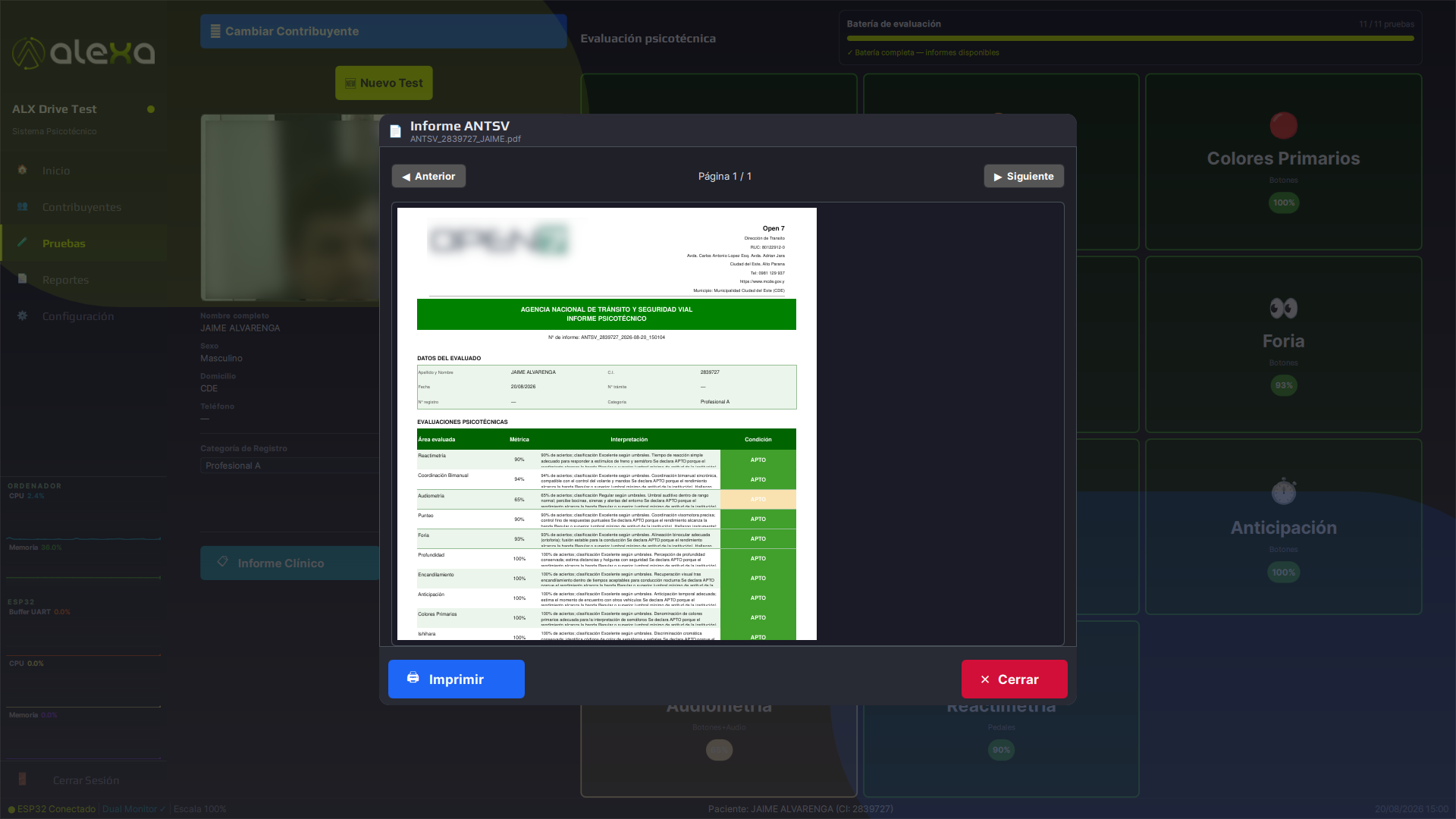Viewport: 1456px width, 819px height.
Task: Click the '100%' badge under Anticipación
Action: click(1283, 573)
